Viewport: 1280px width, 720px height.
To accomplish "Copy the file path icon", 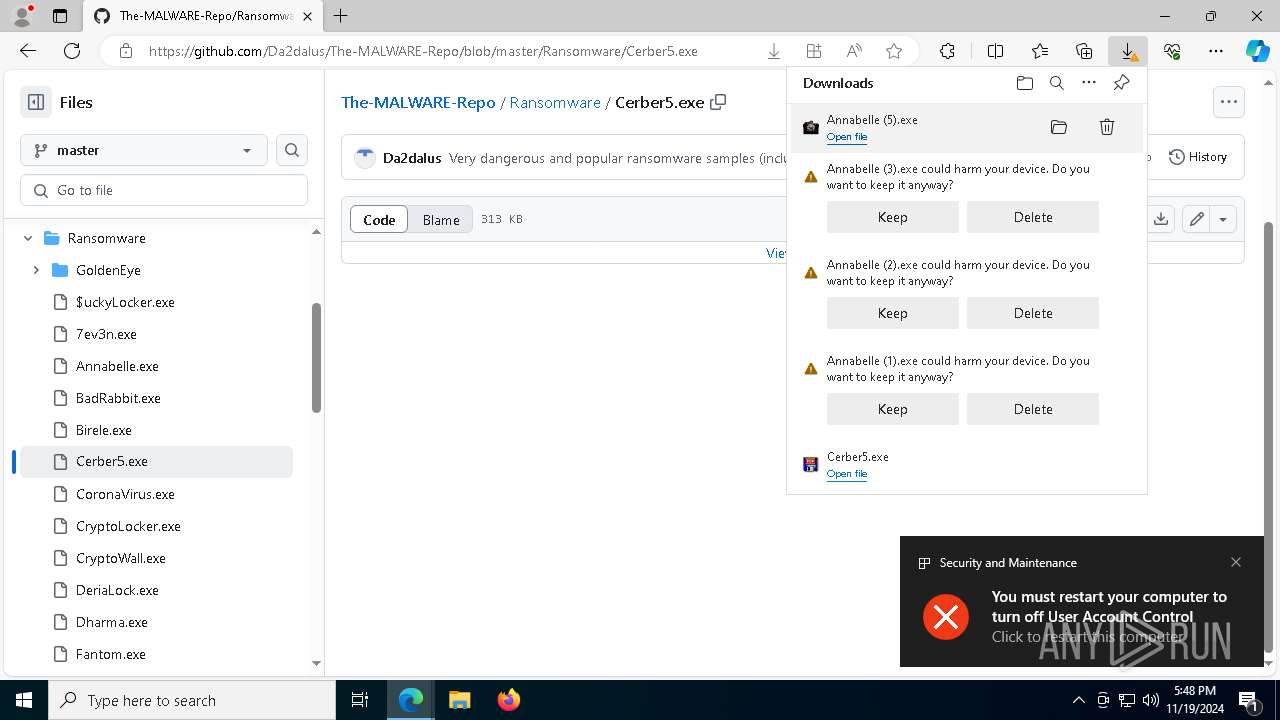I will [718, 102].
